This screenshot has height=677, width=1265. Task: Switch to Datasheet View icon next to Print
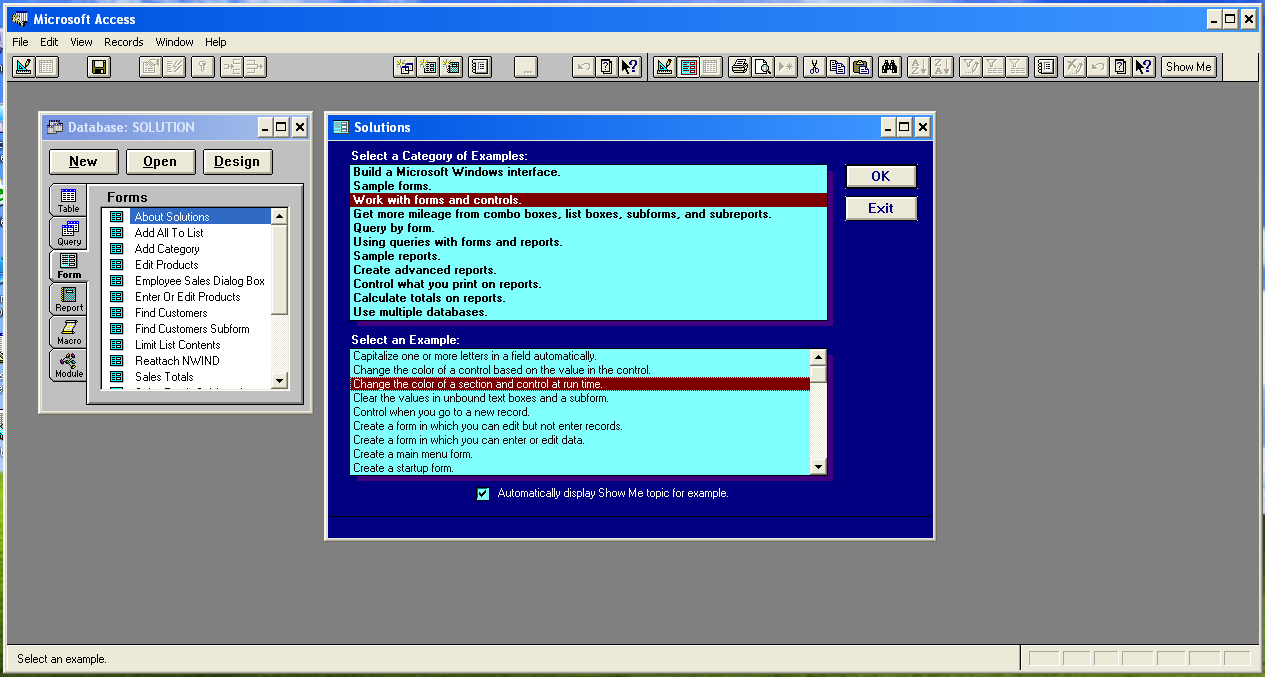click(x=711, y=67)
